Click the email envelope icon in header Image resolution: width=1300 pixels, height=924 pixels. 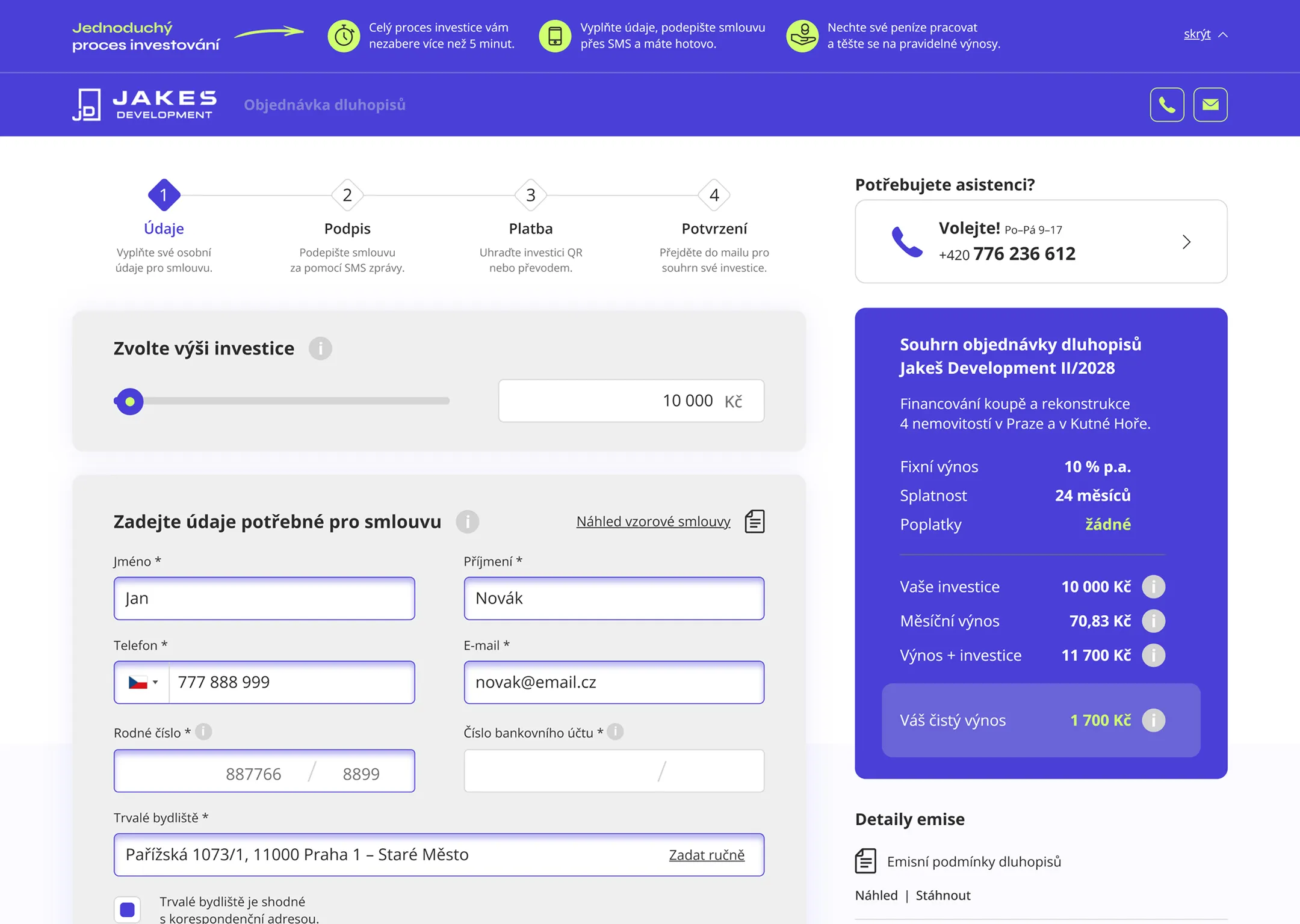[1210, 105]
